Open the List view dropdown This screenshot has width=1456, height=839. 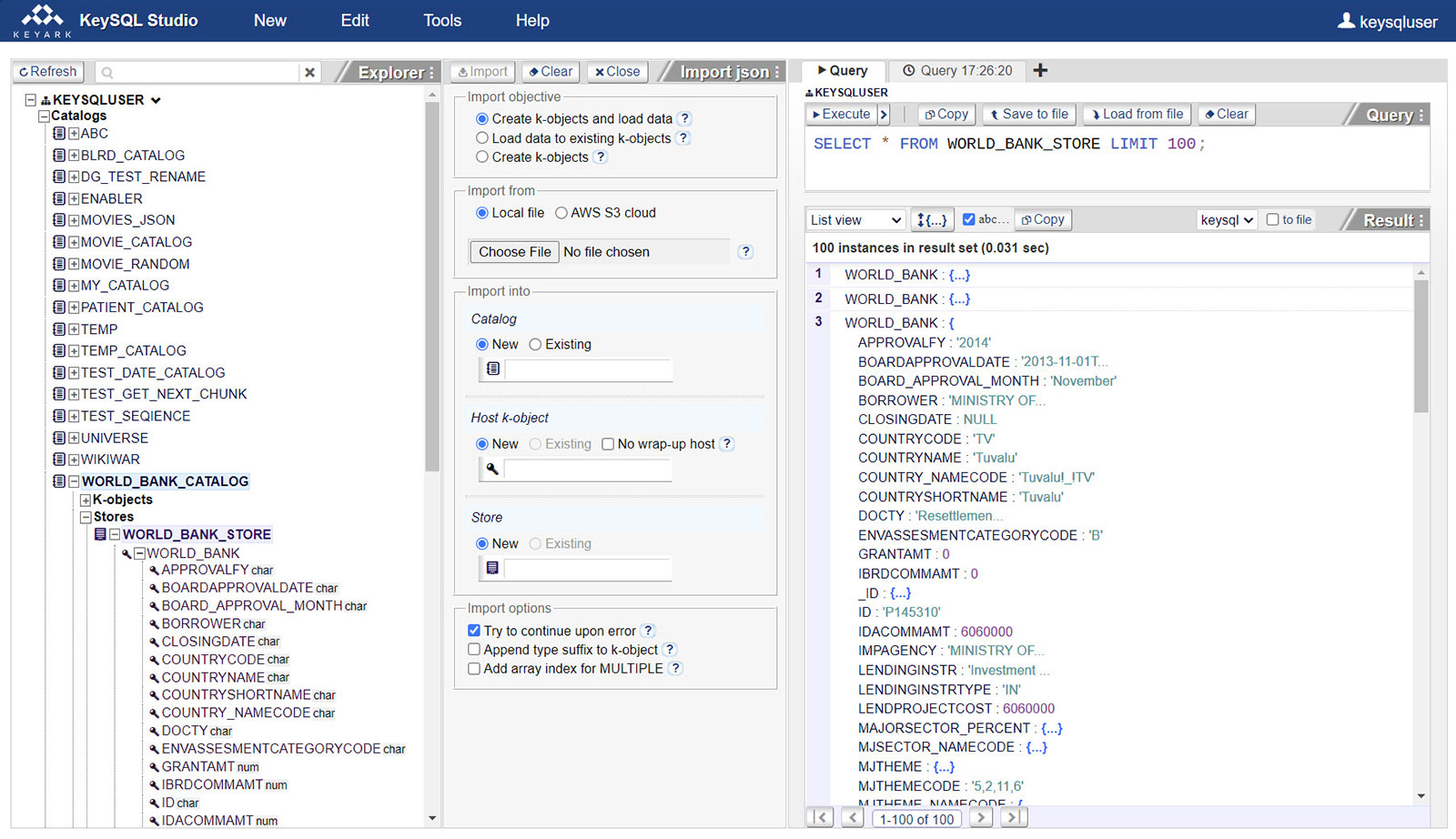point(855,220)
